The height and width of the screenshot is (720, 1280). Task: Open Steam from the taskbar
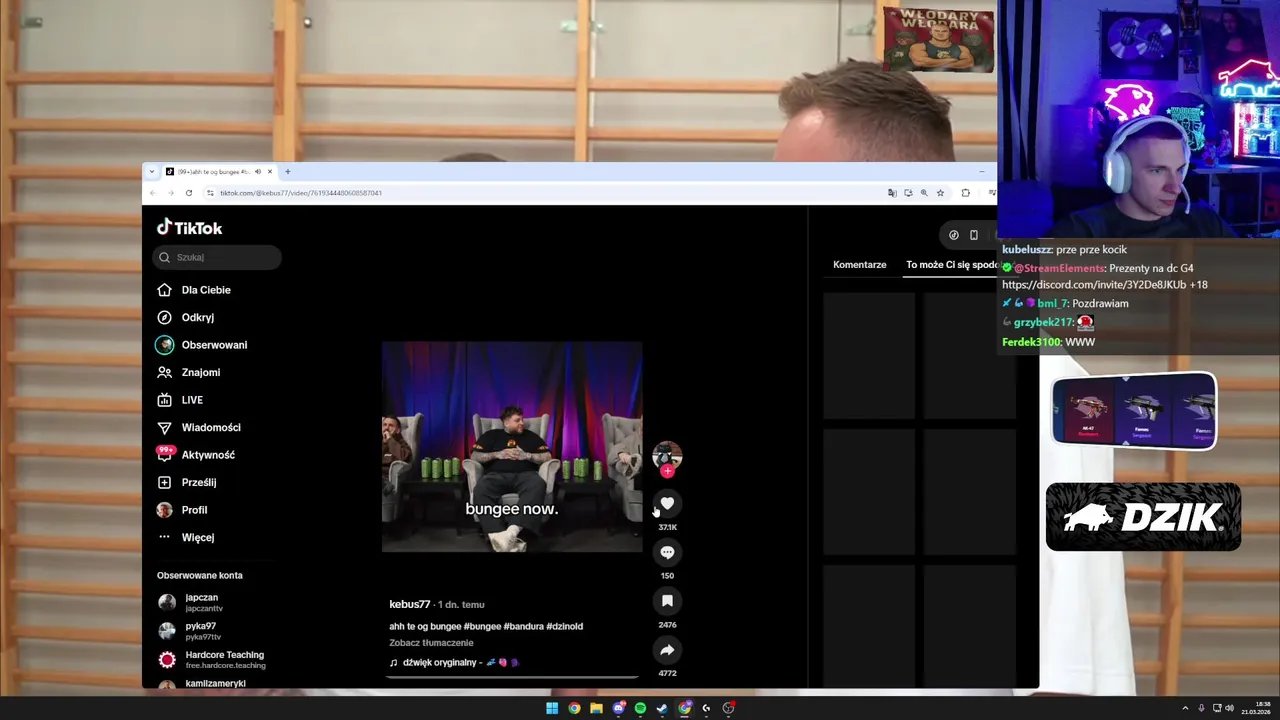pos(662,708)
